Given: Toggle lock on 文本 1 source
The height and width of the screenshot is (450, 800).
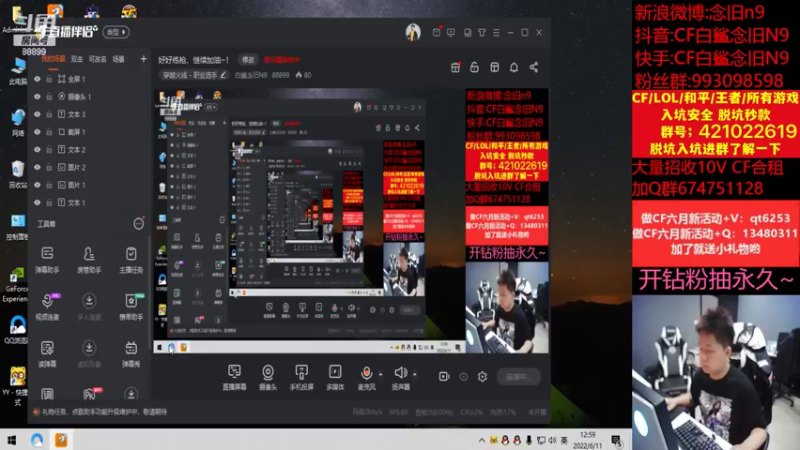Looking at the screenshot, I should pyautogui.click(x=49, y=203).
